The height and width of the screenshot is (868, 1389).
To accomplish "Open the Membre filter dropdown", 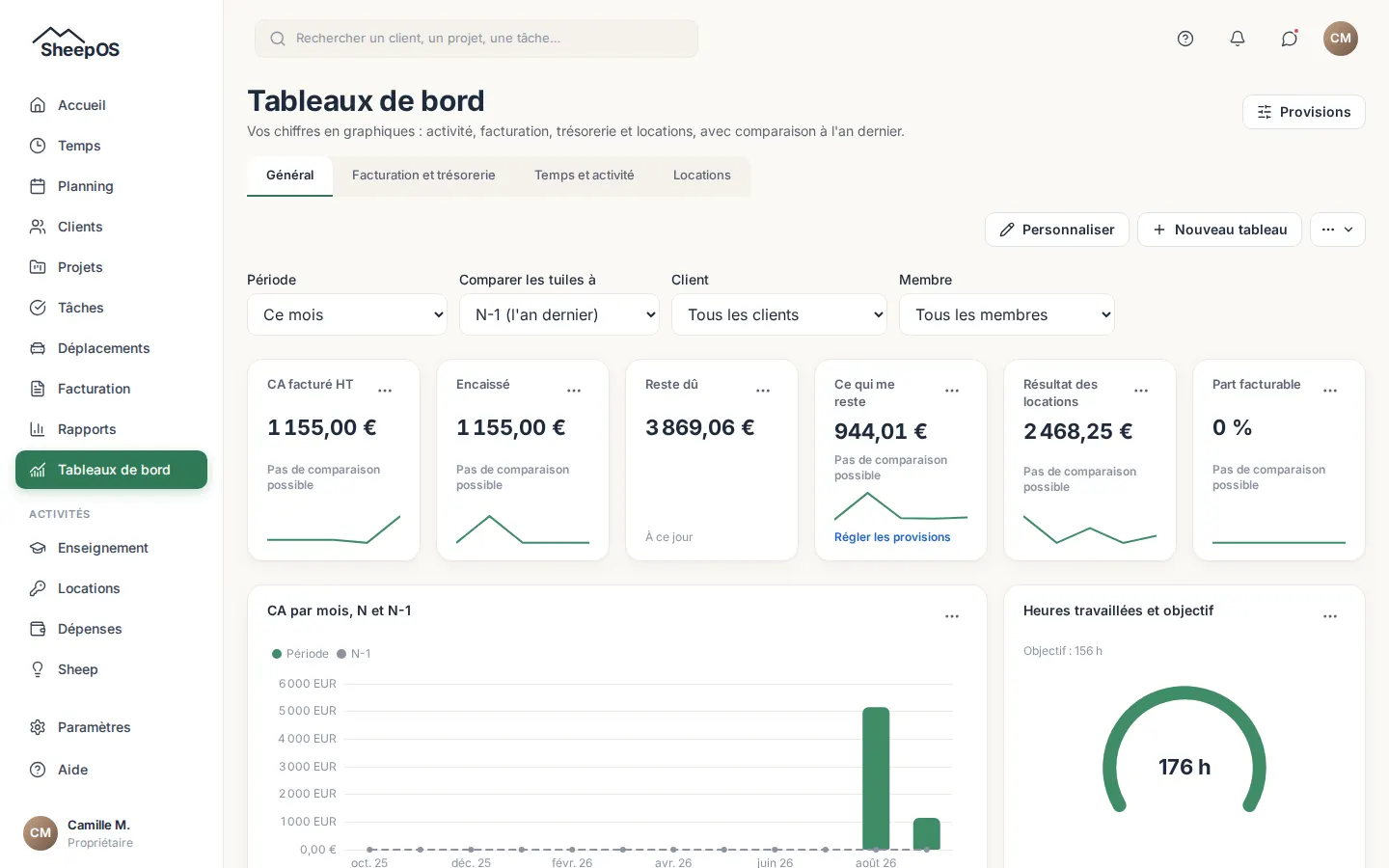I will coord(1007,314).
